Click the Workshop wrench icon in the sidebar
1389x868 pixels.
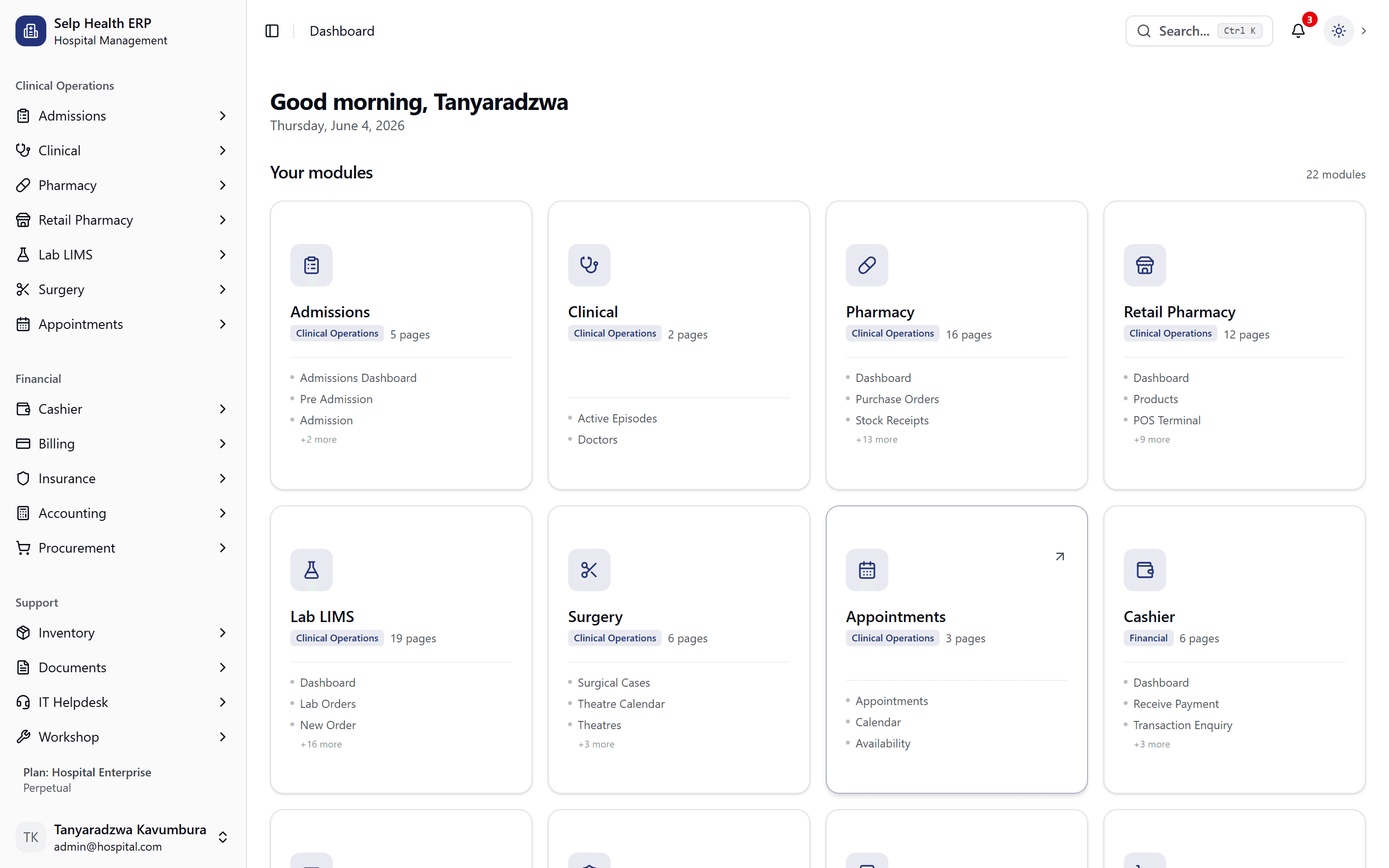coord(23,737)
